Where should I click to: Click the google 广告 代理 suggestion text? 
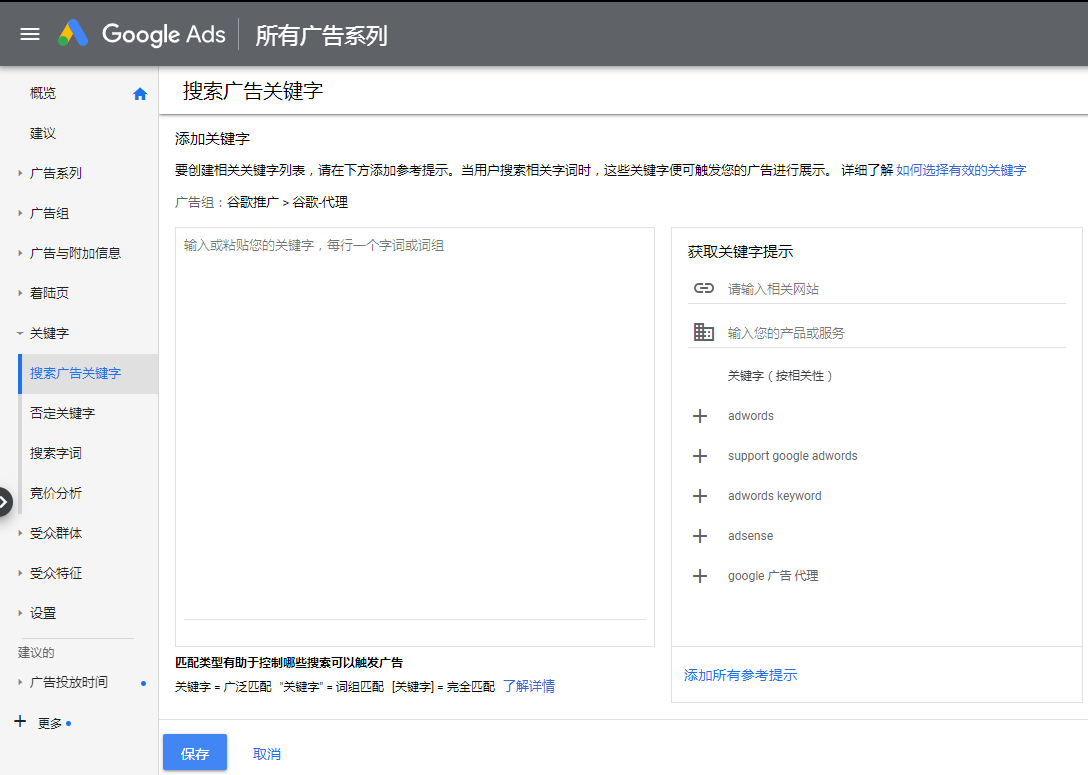point(773,576)
